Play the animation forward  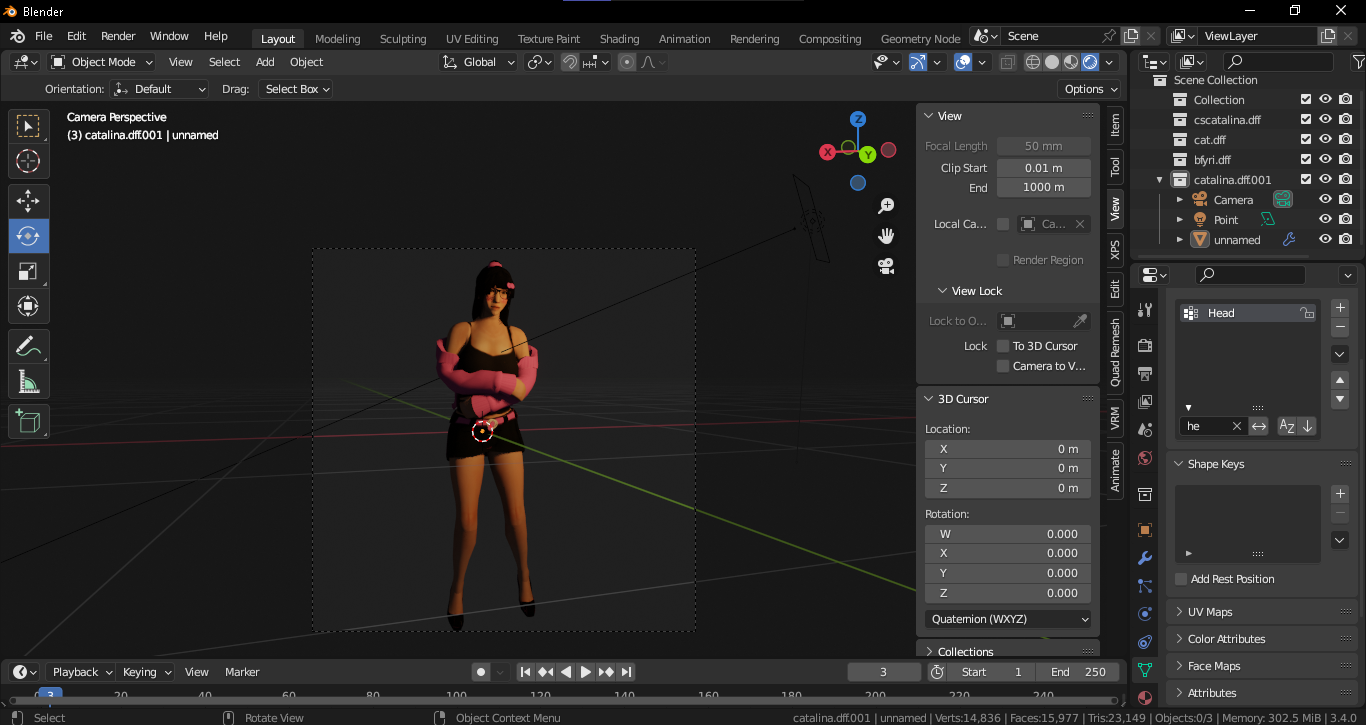(x=586, y=672)
